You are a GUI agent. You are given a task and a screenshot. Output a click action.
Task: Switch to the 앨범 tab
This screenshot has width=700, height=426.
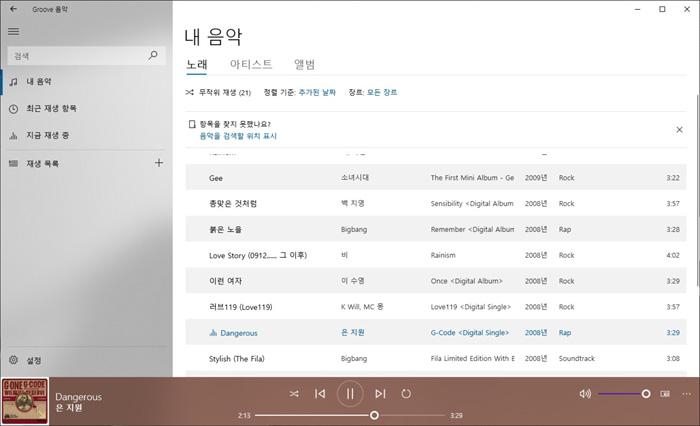tap(304, 64)
